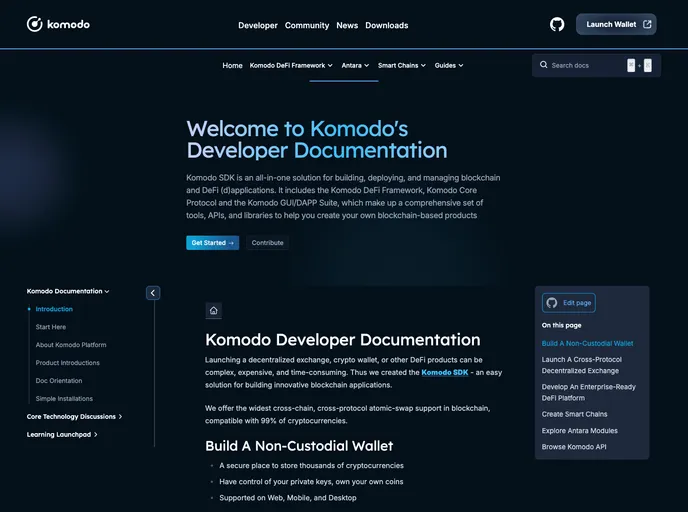The height and width of the screenshot is (512, 688).
Task: Click the Launch Wallet button
Action: [x=616, y=25]
